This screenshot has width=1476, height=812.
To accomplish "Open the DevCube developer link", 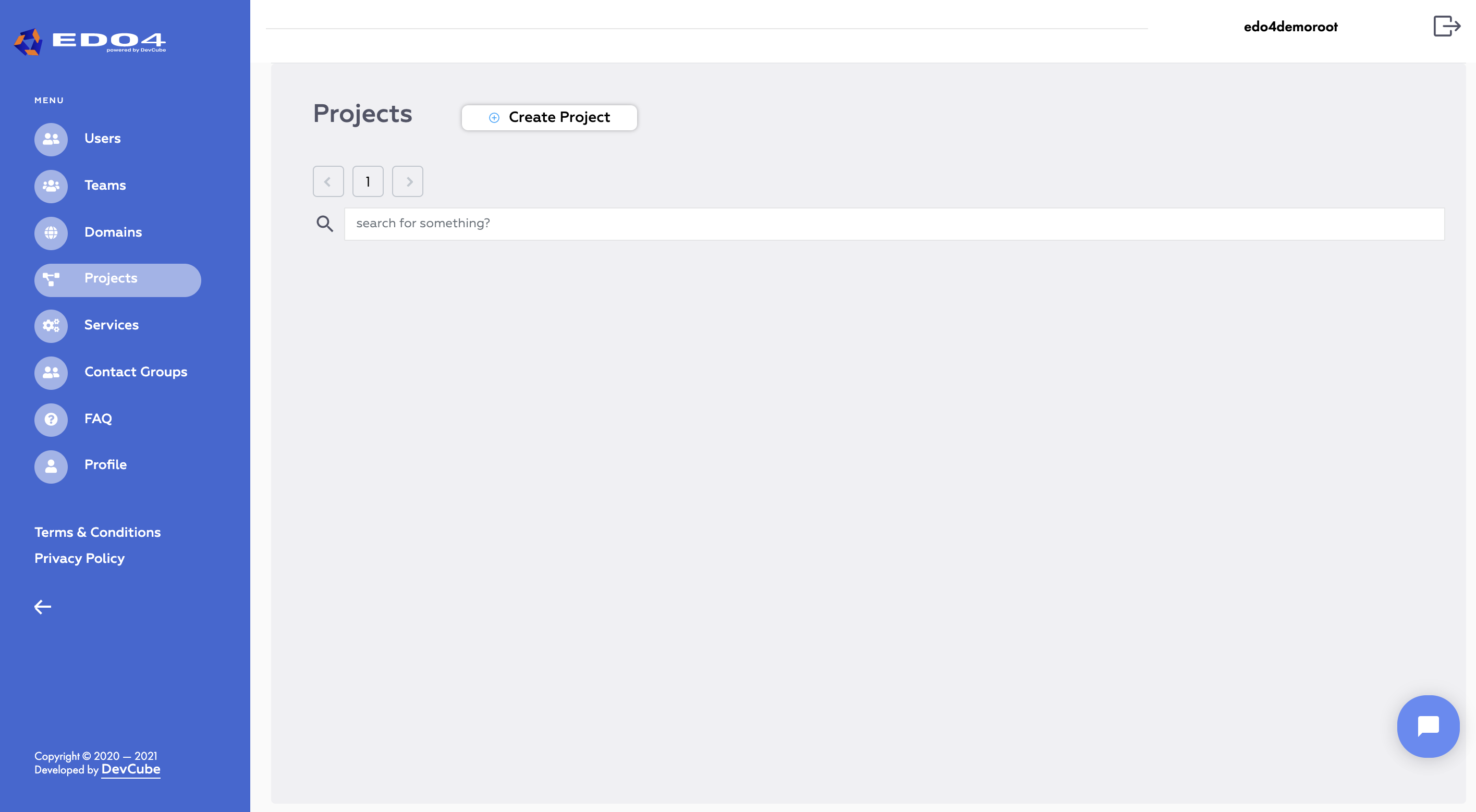I will pyautogui.click(x=131, y=770).
